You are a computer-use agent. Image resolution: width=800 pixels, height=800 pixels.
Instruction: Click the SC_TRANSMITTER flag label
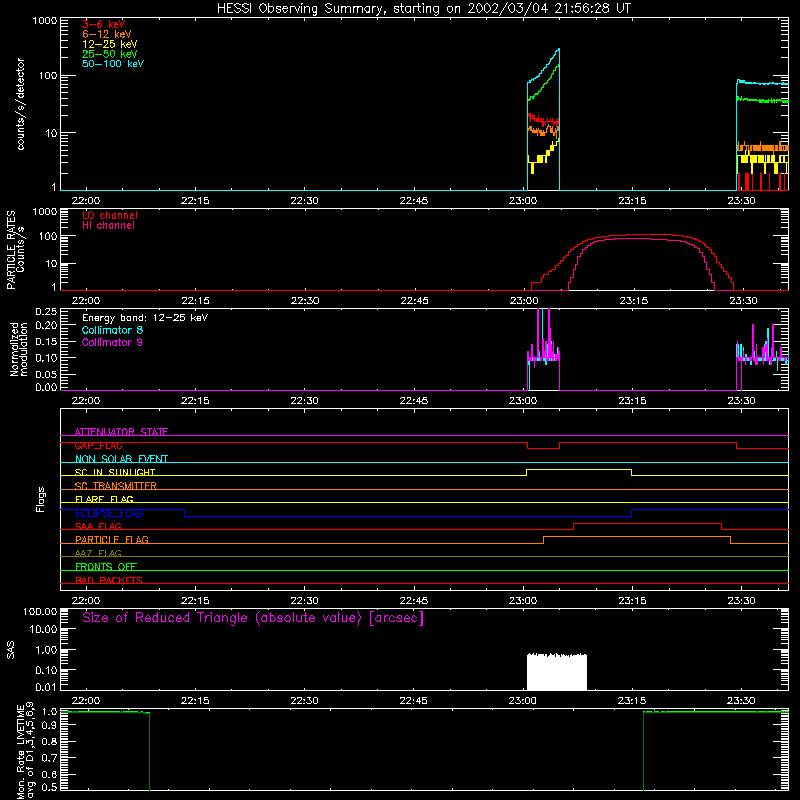(x=116, y=486)
